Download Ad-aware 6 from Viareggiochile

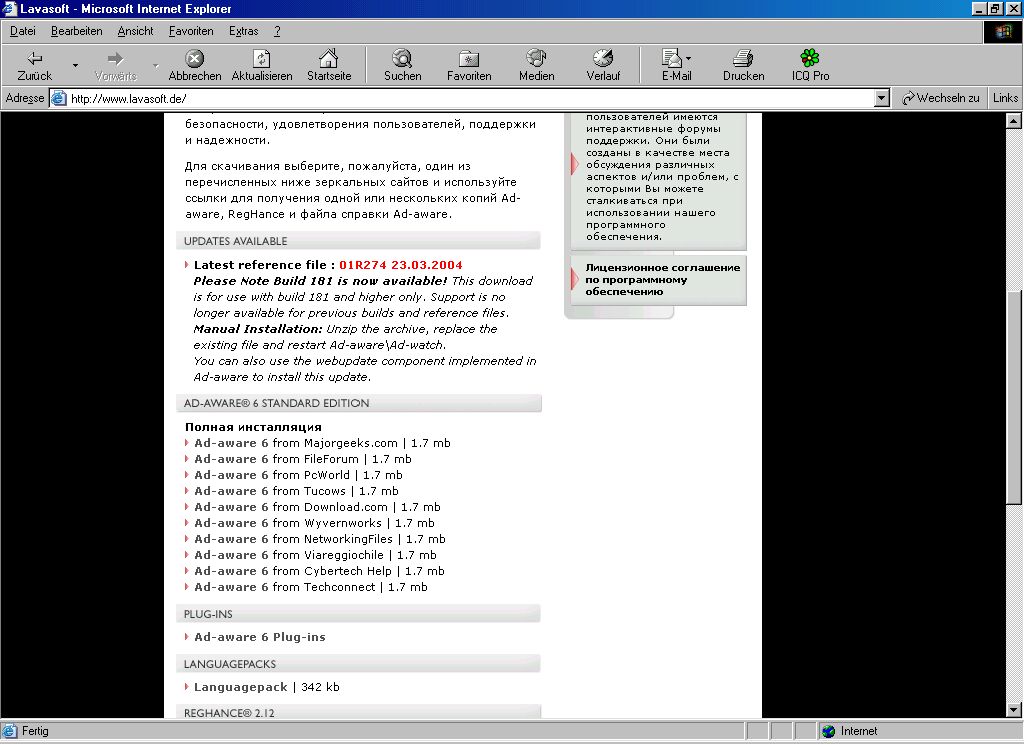(315, 555)
